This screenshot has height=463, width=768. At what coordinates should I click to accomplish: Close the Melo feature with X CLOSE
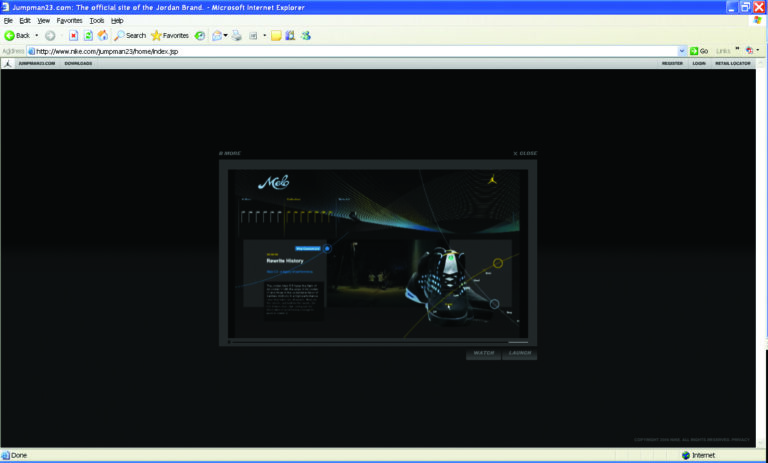tap(525, 153)
